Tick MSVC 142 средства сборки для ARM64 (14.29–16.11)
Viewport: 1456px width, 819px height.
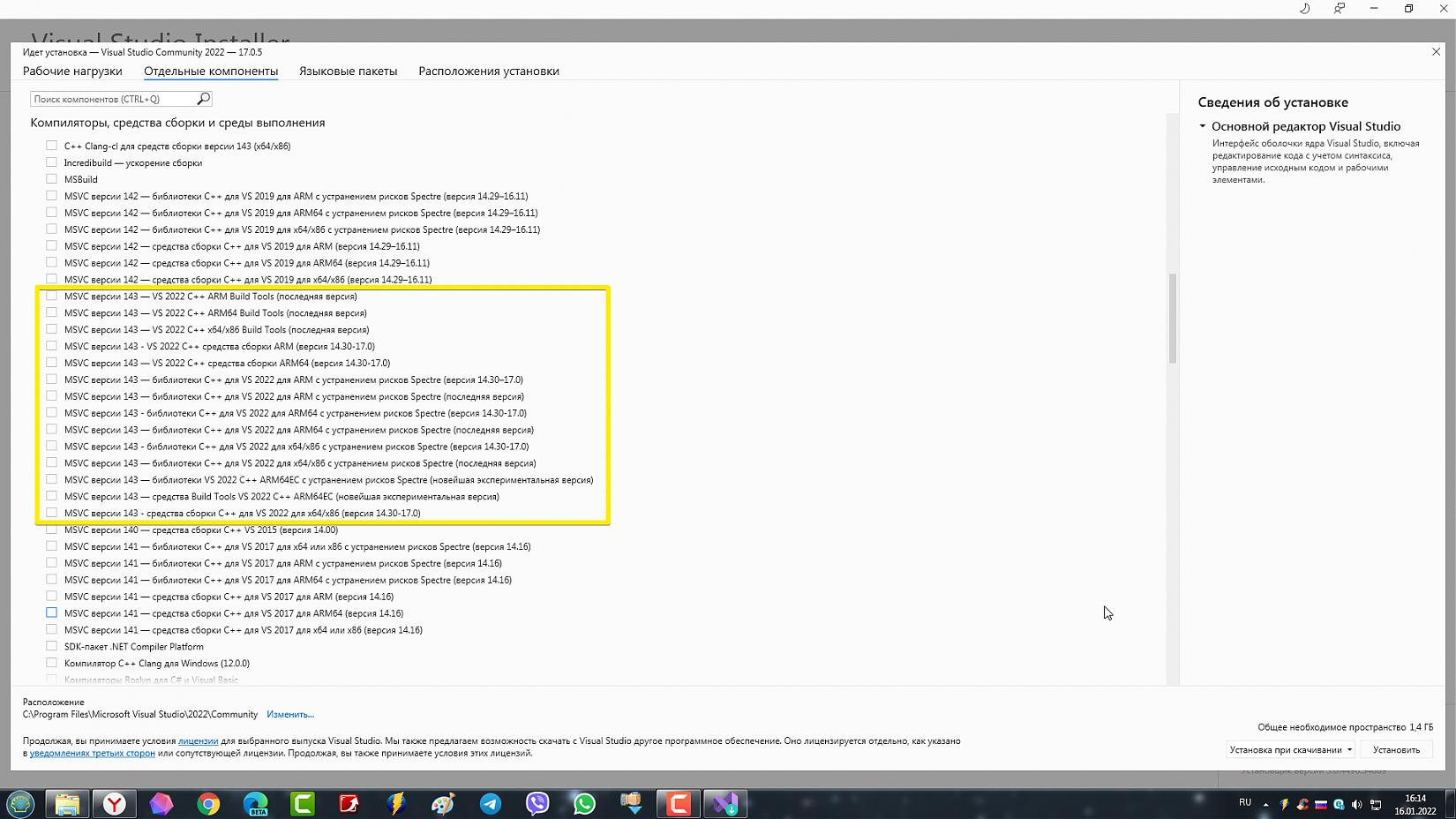(x=51, y=262)
